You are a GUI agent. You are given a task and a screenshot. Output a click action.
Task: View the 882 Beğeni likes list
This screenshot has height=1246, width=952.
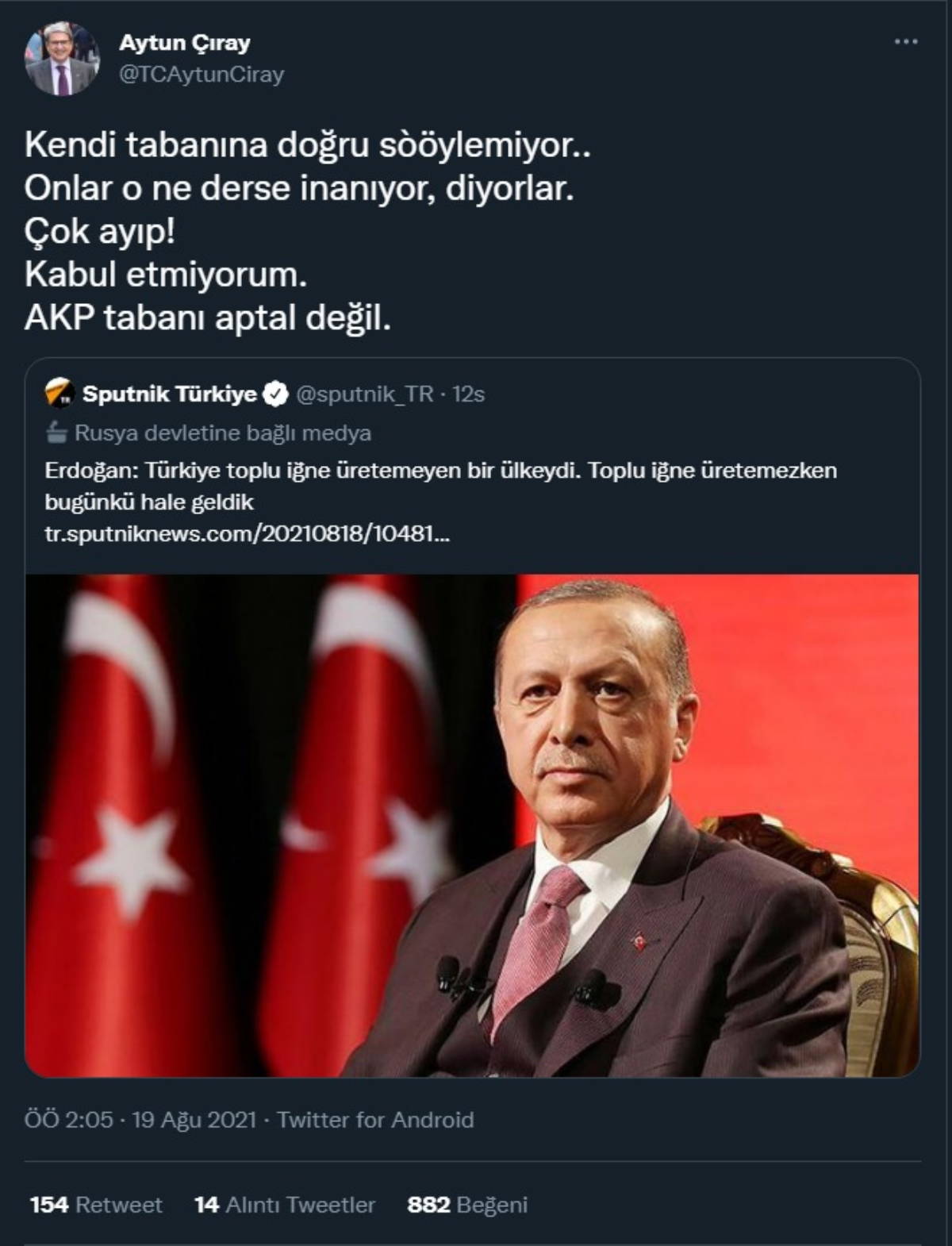click(x=466, y=1205)
